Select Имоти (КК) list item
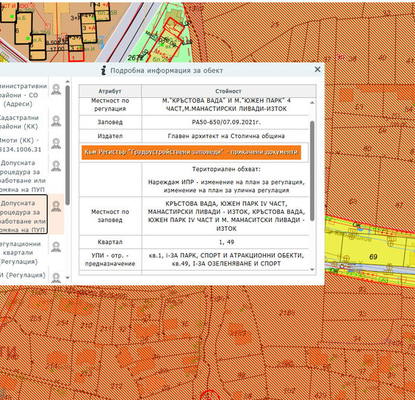This screenshot has width=415, height=400. [23, 145]
